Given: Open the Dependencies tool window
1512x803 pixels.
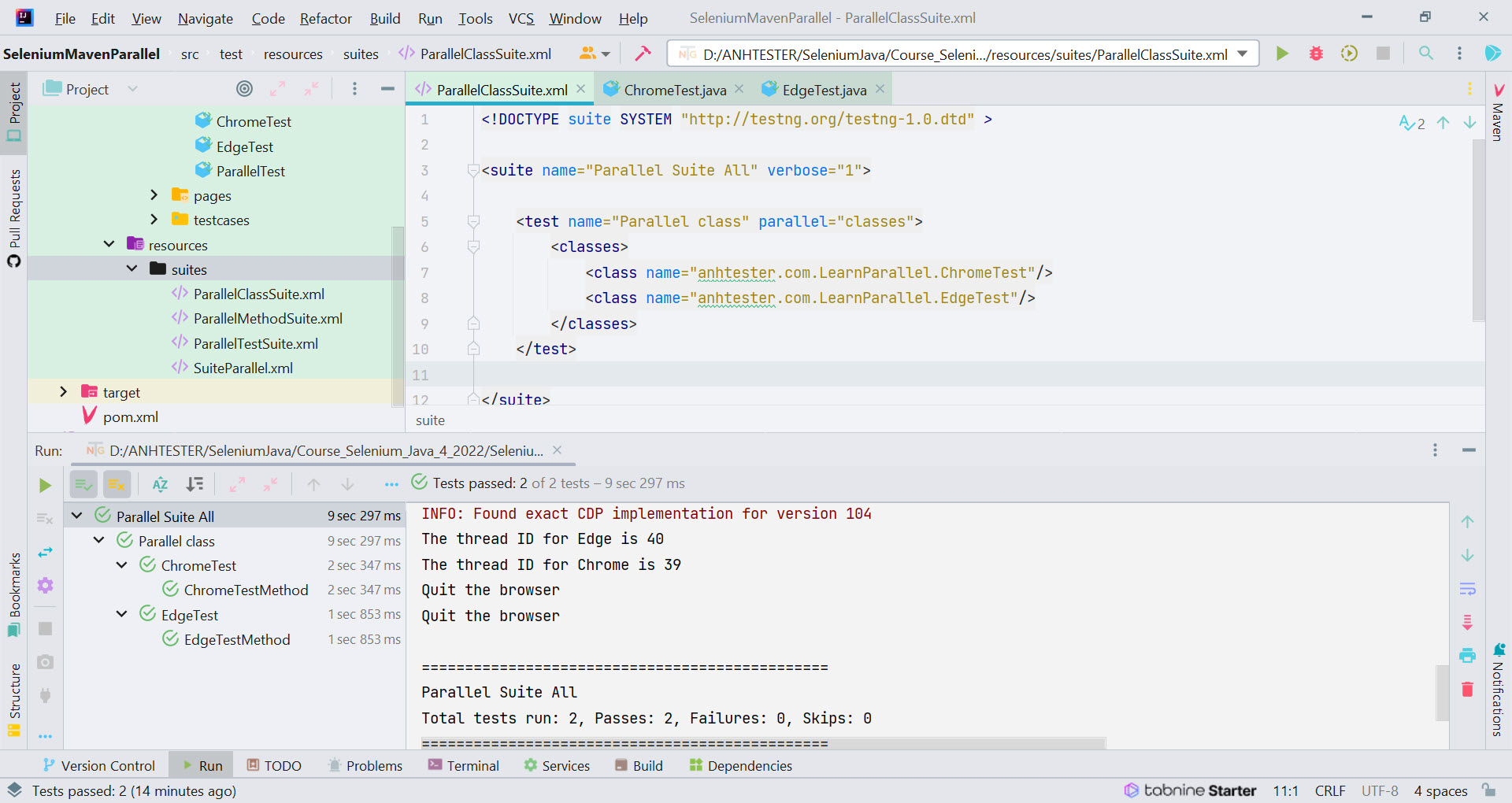Looking at the screenshot, I should pos(741,765).
